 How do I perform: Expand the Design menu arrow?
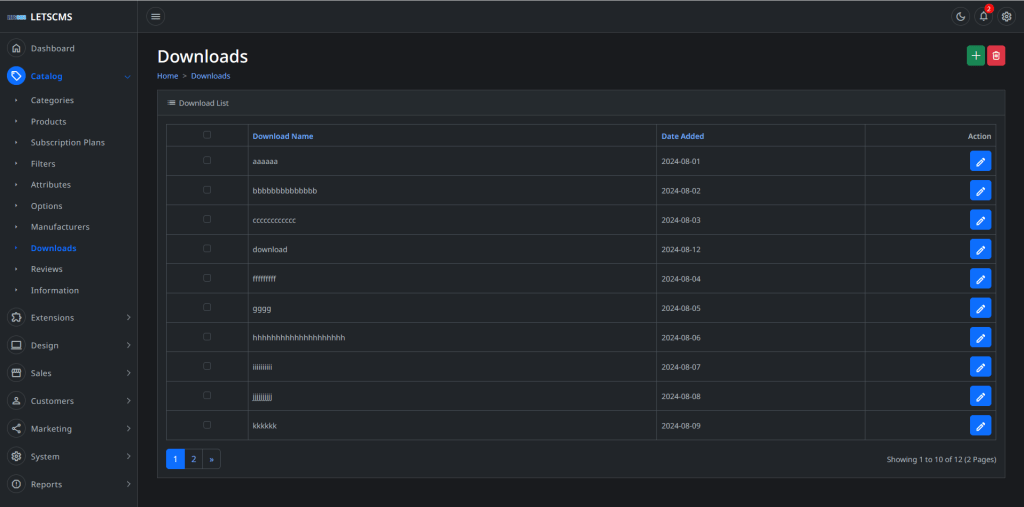(x=129, y=346)
